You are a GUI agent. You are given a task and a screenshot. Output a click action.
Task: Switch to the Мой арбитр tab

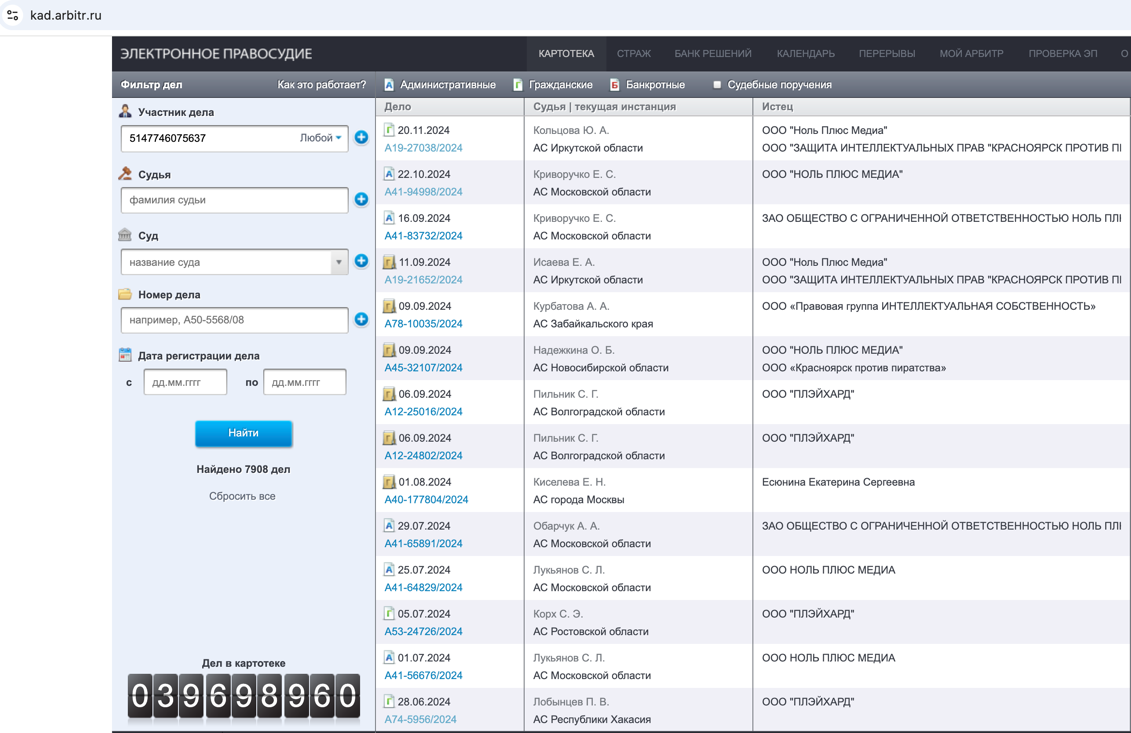[971, 53]
